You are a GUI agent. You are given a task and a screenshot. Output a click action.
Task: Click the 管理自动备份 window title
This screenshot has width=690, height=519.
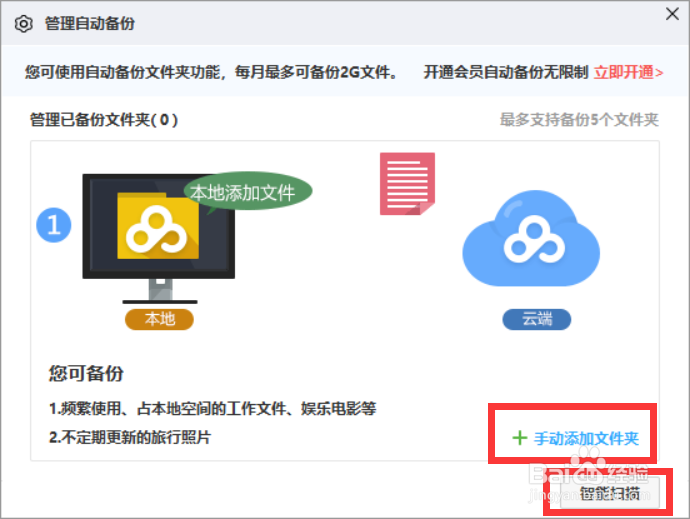(x=89, y=23)
